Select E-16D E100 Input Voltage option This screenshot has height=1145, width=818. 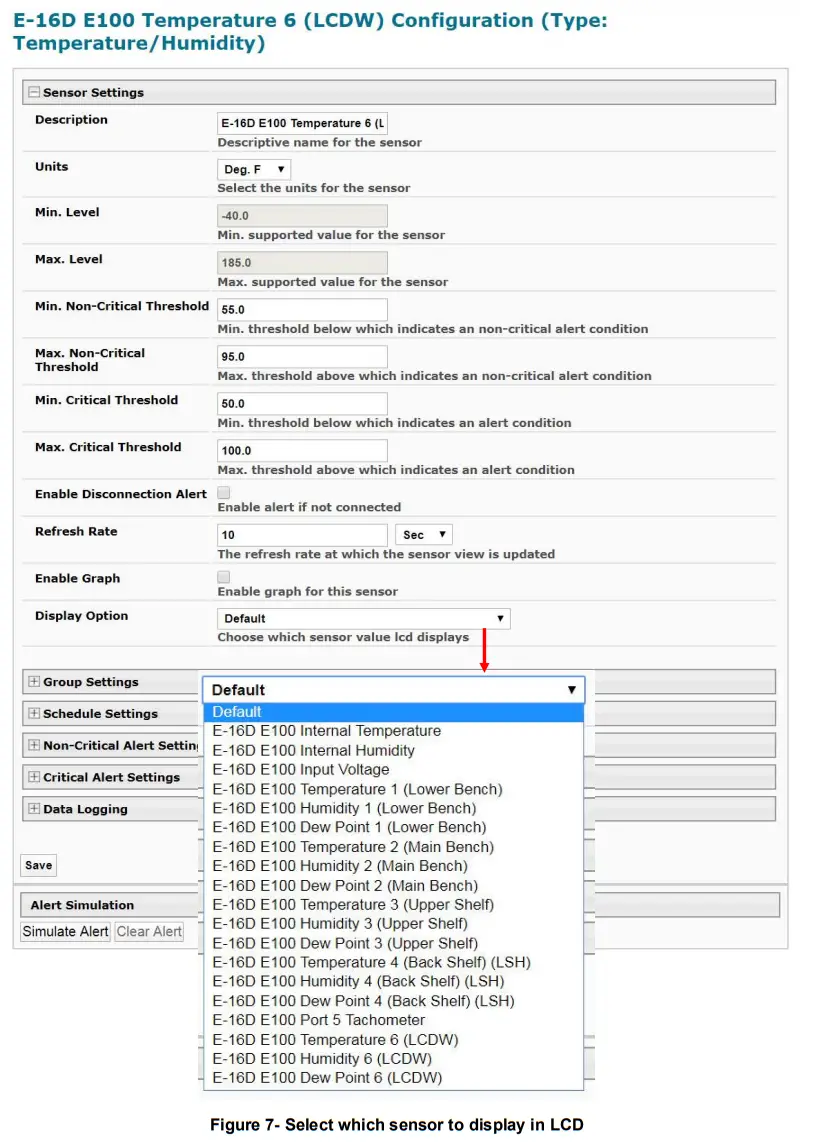(300, 770)
